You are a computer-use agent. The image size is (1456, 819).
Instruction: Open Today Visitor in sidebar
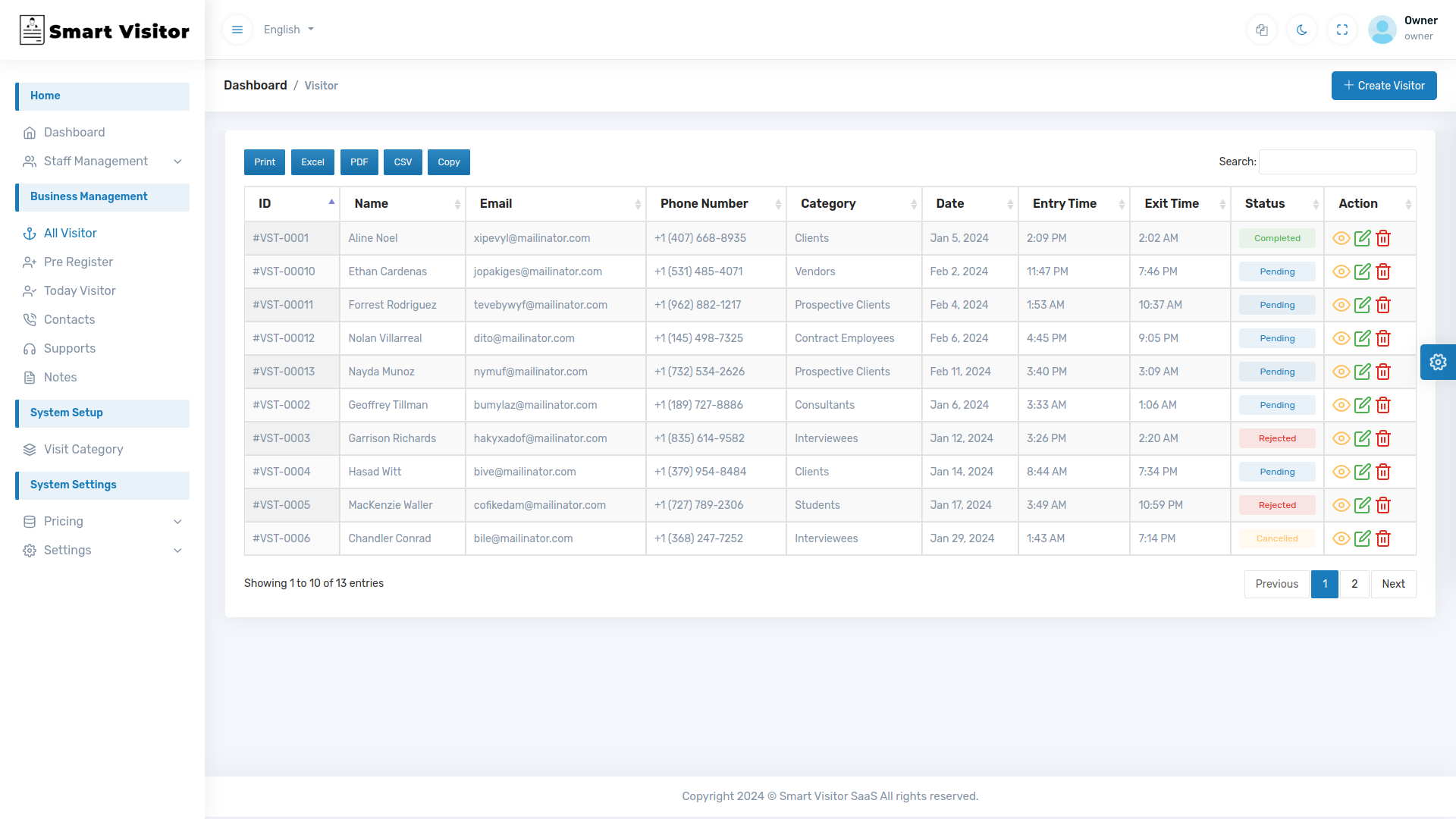pos(80,290)
